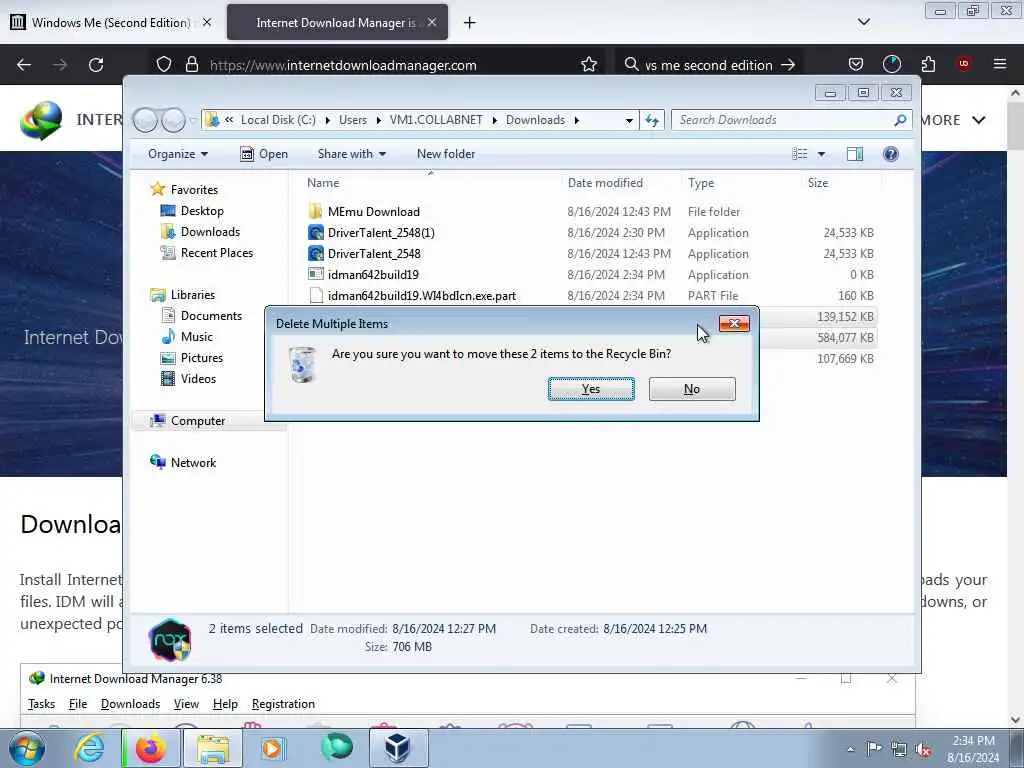Select Favorites in the navigation pane
The width and height of the screenshot is (1024, 768).
[x=194, y=189]
